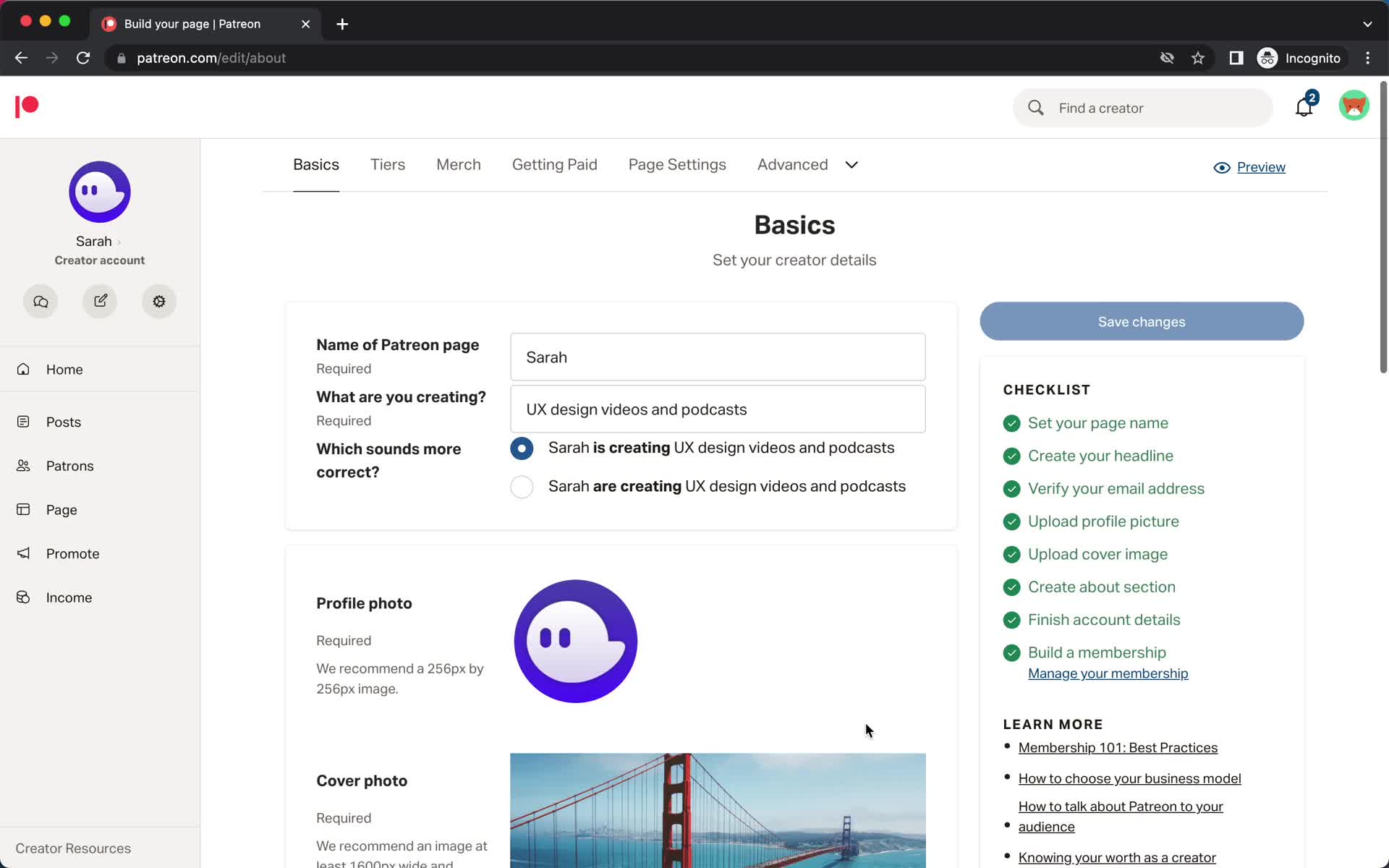Switch to the Getting Paid tab
The image size is (1389, 868).
tap(555, 164)
